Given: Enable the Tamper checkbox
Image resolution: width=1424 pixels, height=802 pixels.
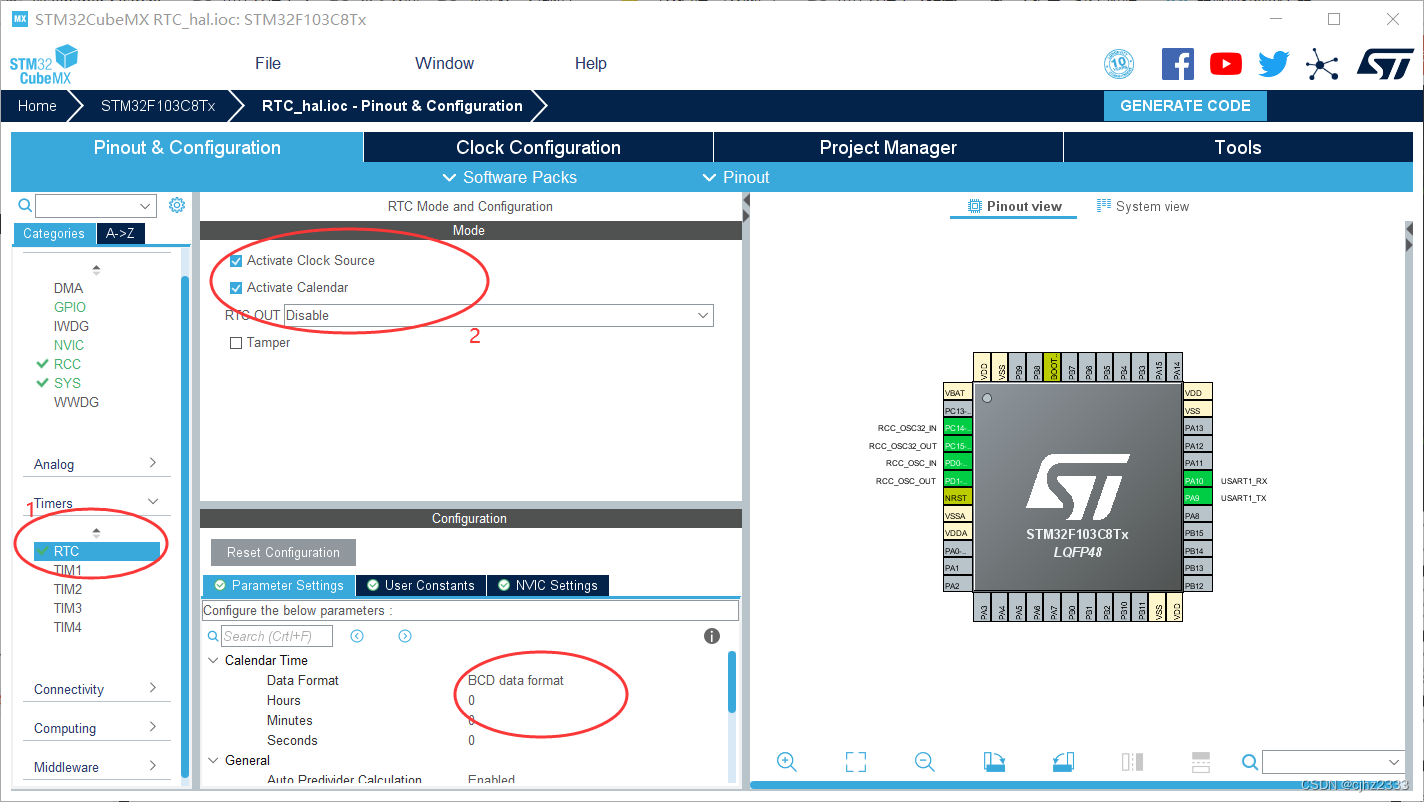Looking at the screenshot, I should 236,343.
